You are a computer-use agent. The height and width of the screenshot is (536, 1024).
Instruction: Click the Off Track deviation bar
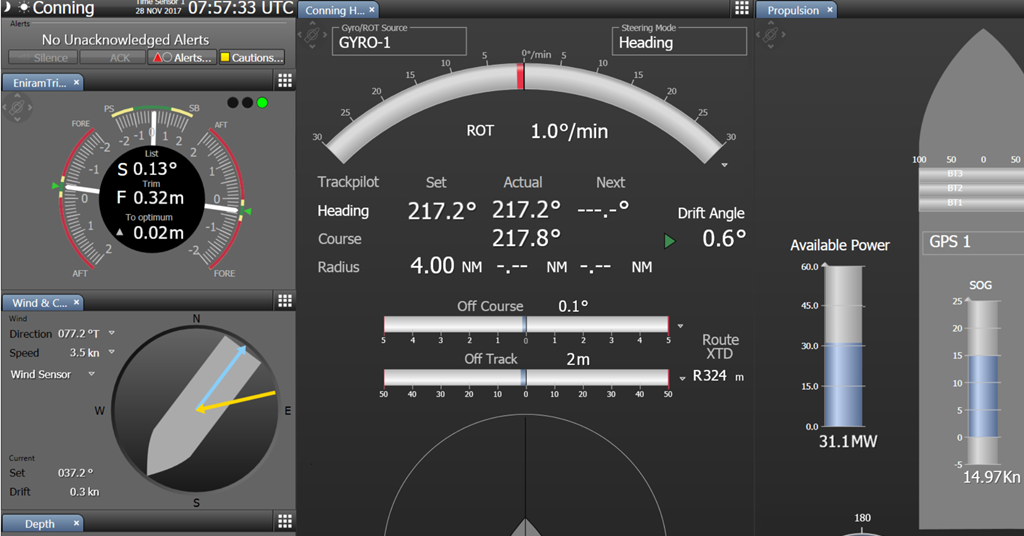[526, 377]
